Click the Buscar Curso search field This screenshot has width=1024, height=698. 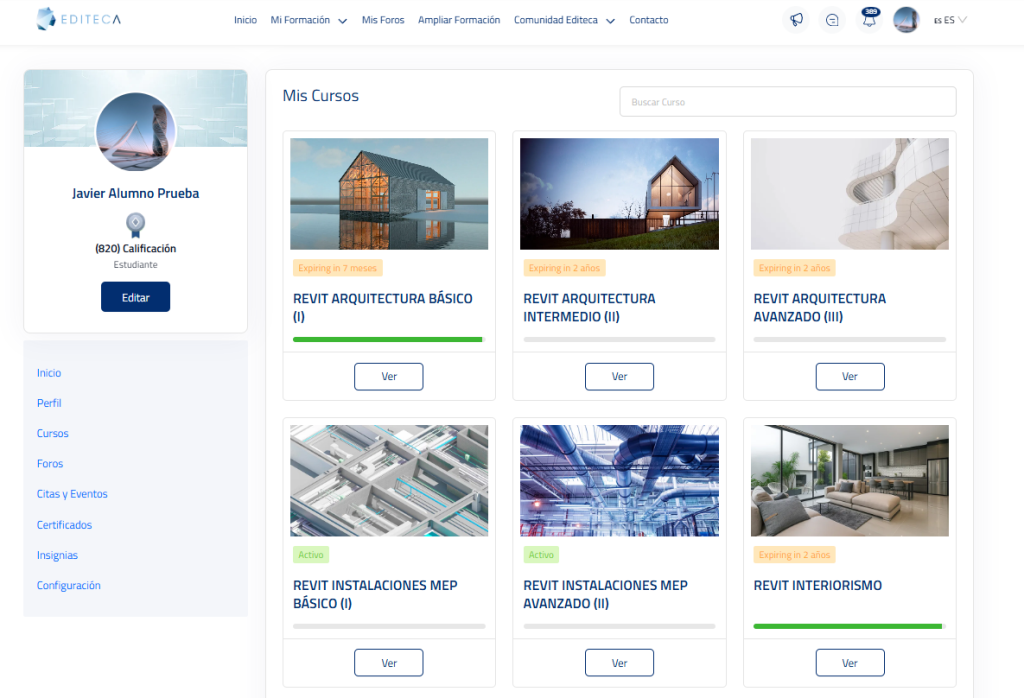(787, 102)
